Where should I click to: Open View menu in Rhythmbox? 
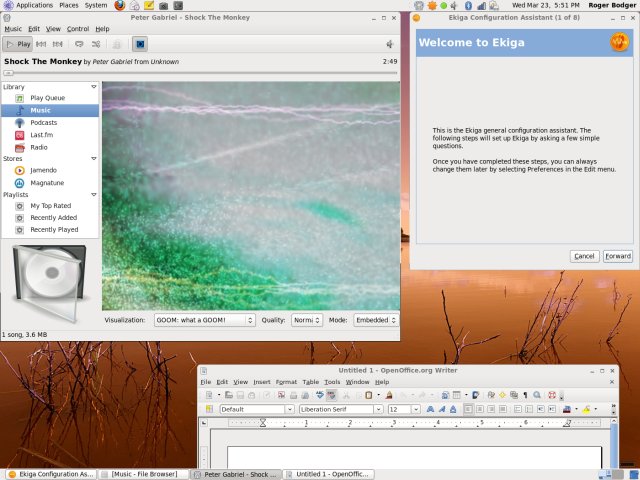(53, 29)
